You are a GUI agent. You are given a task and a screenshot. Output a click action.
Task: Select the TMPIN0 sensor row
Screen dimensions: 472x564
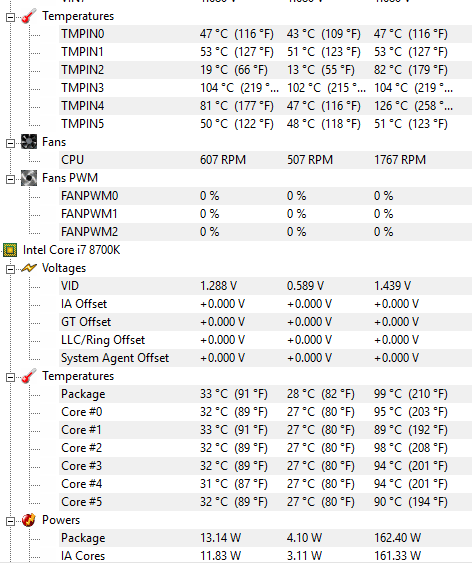point(266,34)
